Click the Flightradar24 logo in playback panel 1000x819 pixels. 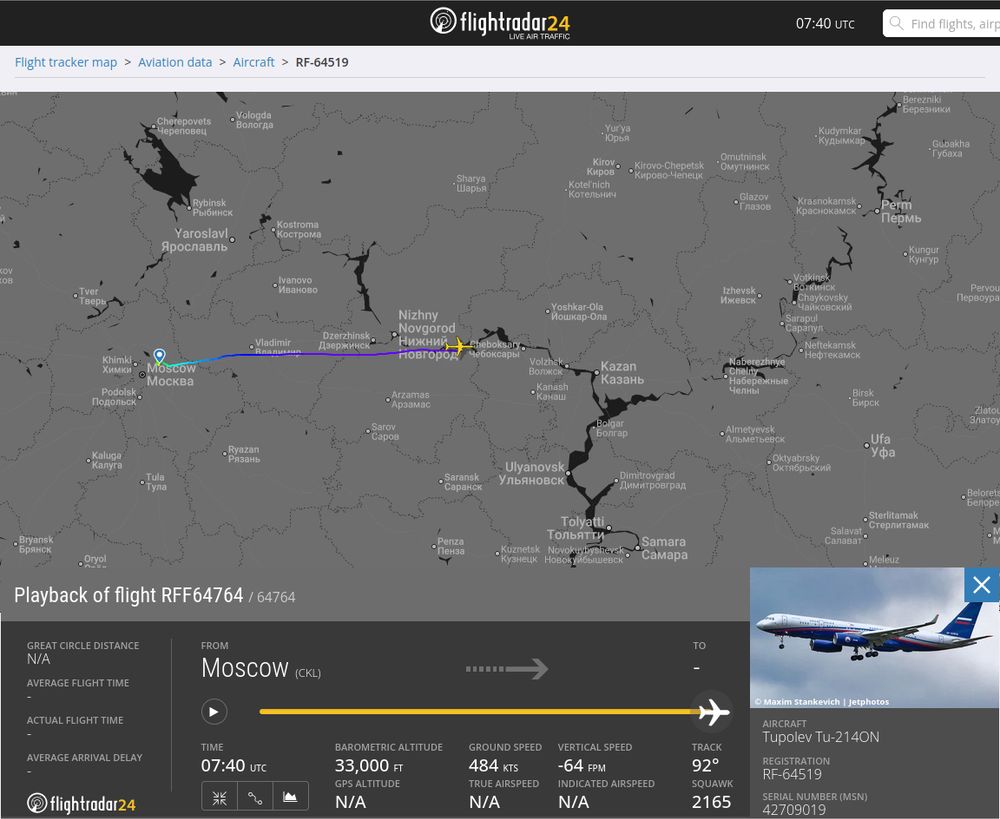pos(81,804)
